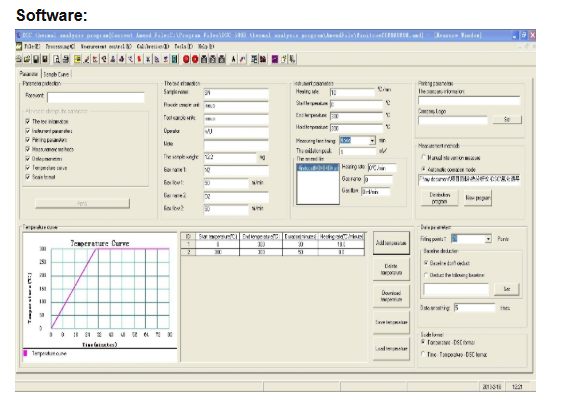Open the Help menu

click(206, 46)
